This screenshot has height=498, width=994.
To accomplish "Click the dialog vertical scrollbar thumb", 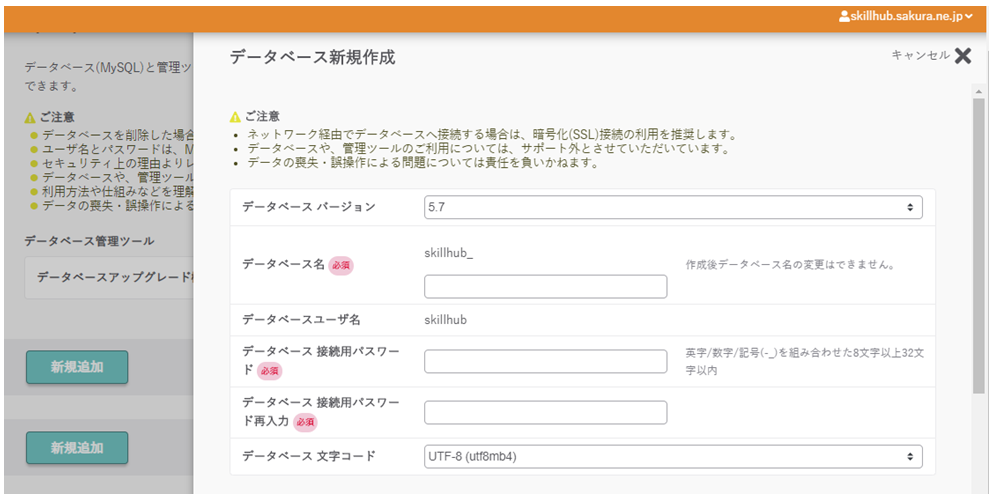I will [979, 246].
